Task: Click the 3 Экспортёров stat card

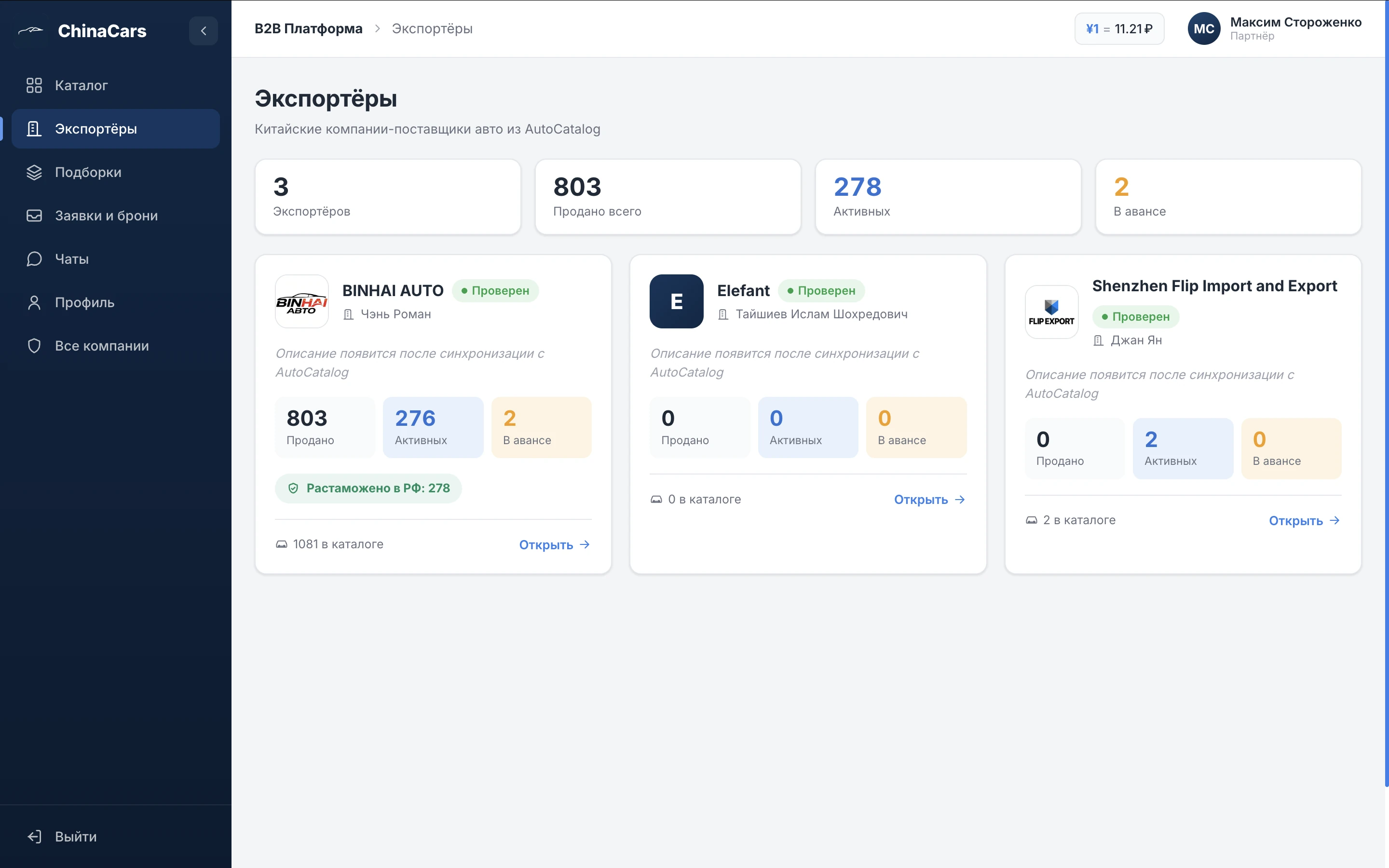Action: coord(388,197)
